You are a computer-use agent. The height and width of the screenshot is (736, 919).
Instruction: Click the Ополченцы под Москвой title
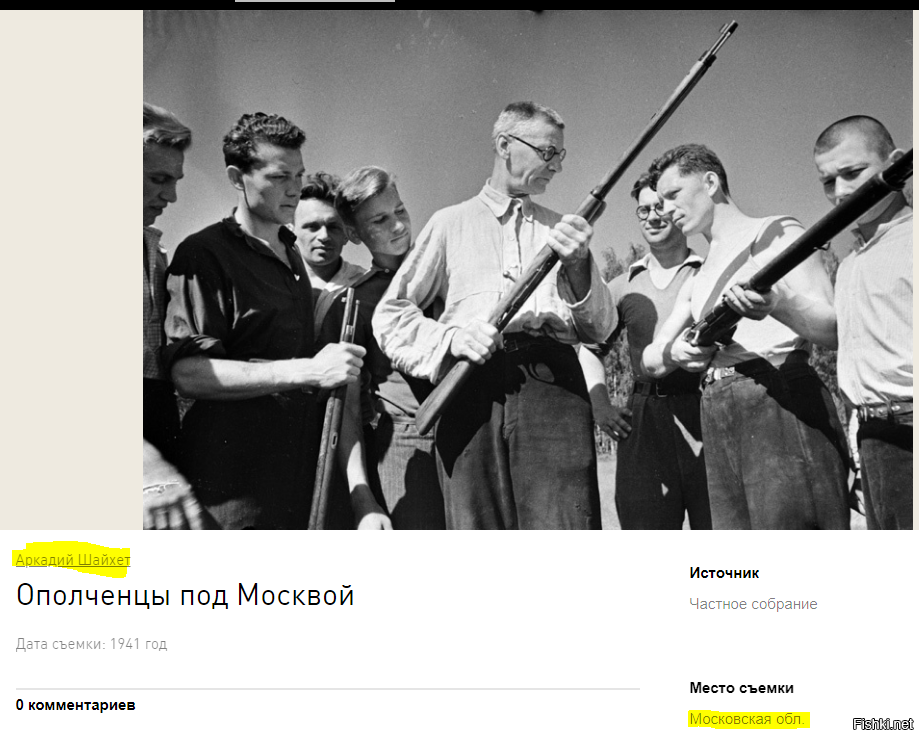click(x=185, y=595)
